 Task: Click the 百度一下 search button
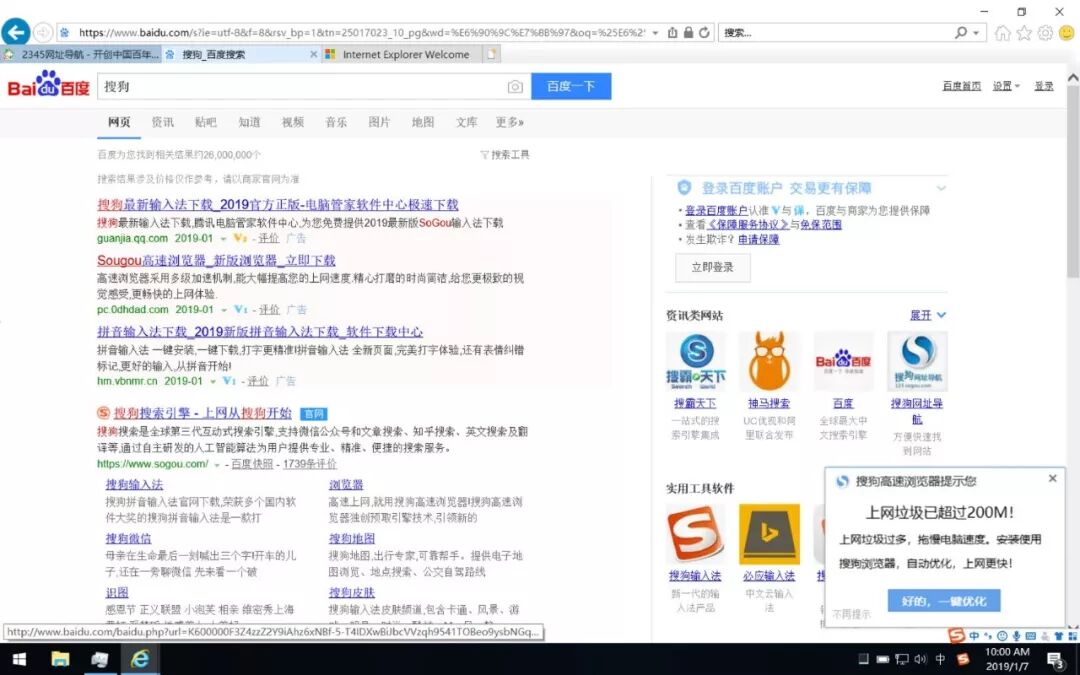(x=571, y=86)
